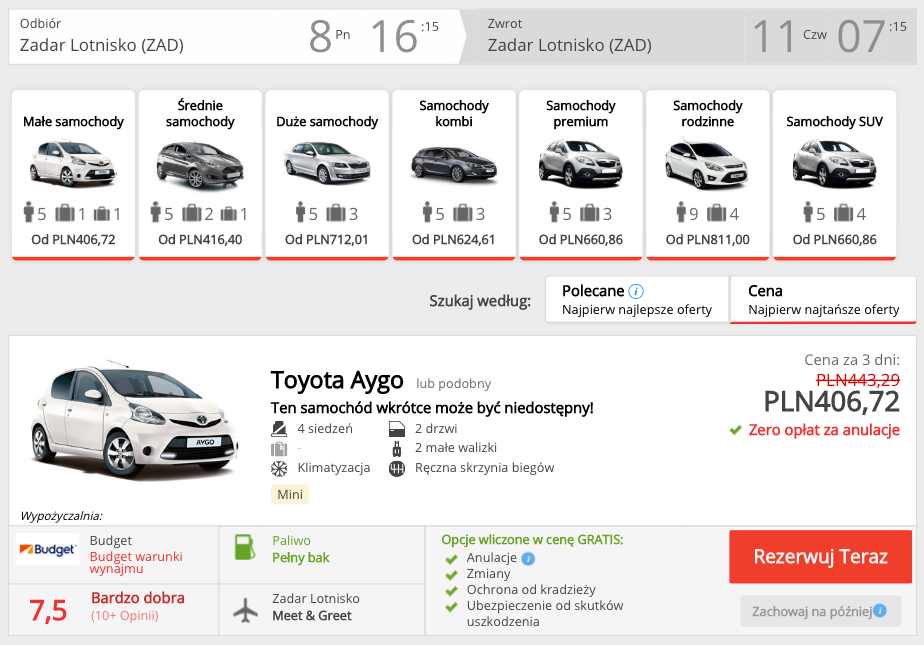Change return date 11 Czw

[x=788, y=36]
